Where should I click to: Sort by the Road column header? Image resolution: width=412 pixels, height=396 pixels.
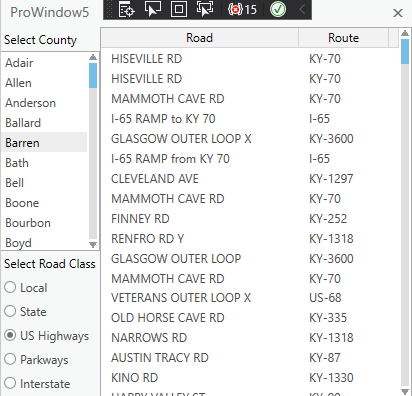pyautogui.click(x=199, y=38)
